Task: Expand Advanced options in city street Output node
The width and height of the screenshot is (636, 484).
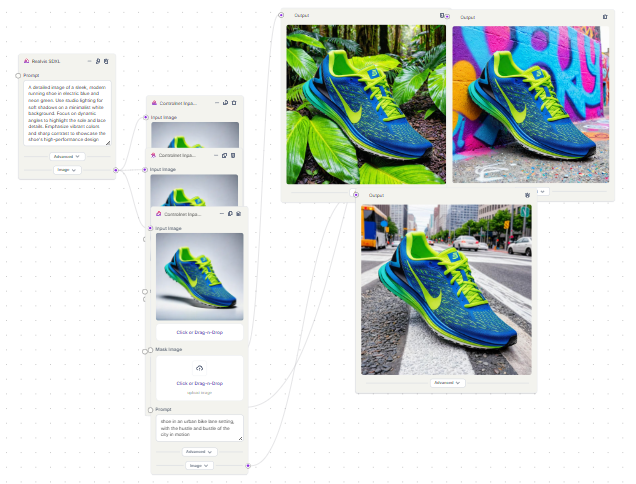Action: tap(447, 383)
